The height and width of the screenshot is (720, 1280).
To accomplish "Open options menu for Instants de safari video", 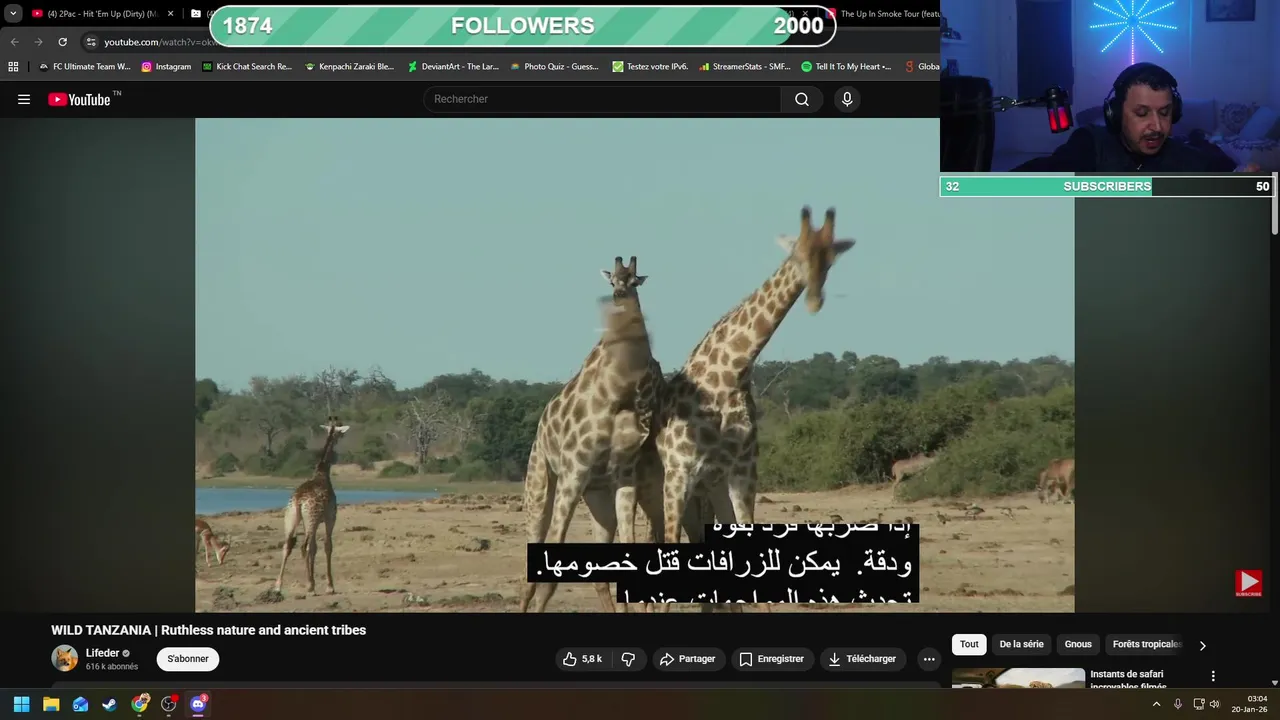I will [x=1213, y=677].
